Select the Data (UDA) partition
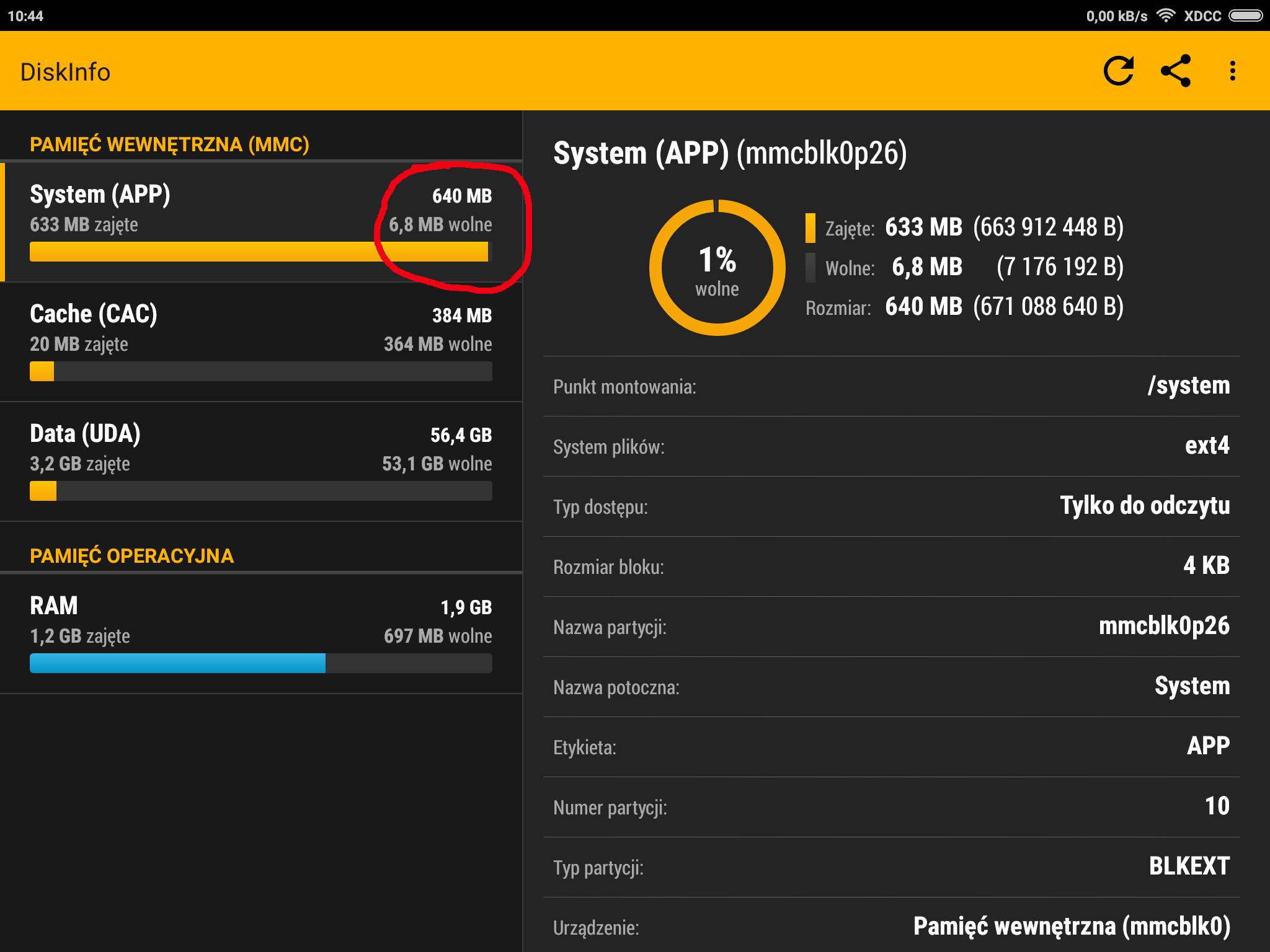 pos(260,461)
